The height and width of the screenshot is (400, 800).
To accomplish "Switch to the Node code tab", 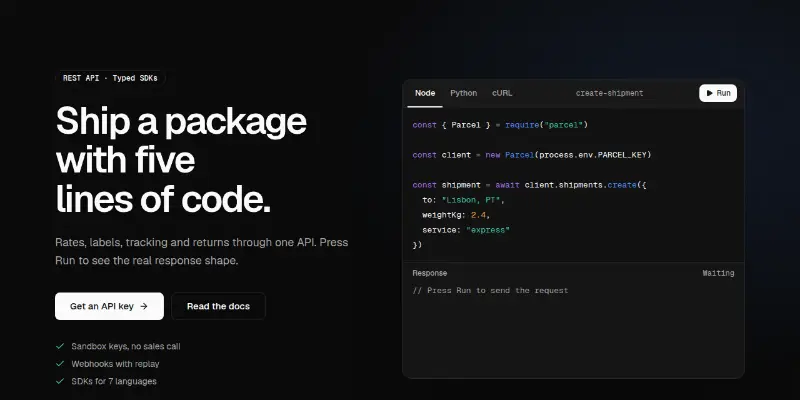I will (425, 93).
